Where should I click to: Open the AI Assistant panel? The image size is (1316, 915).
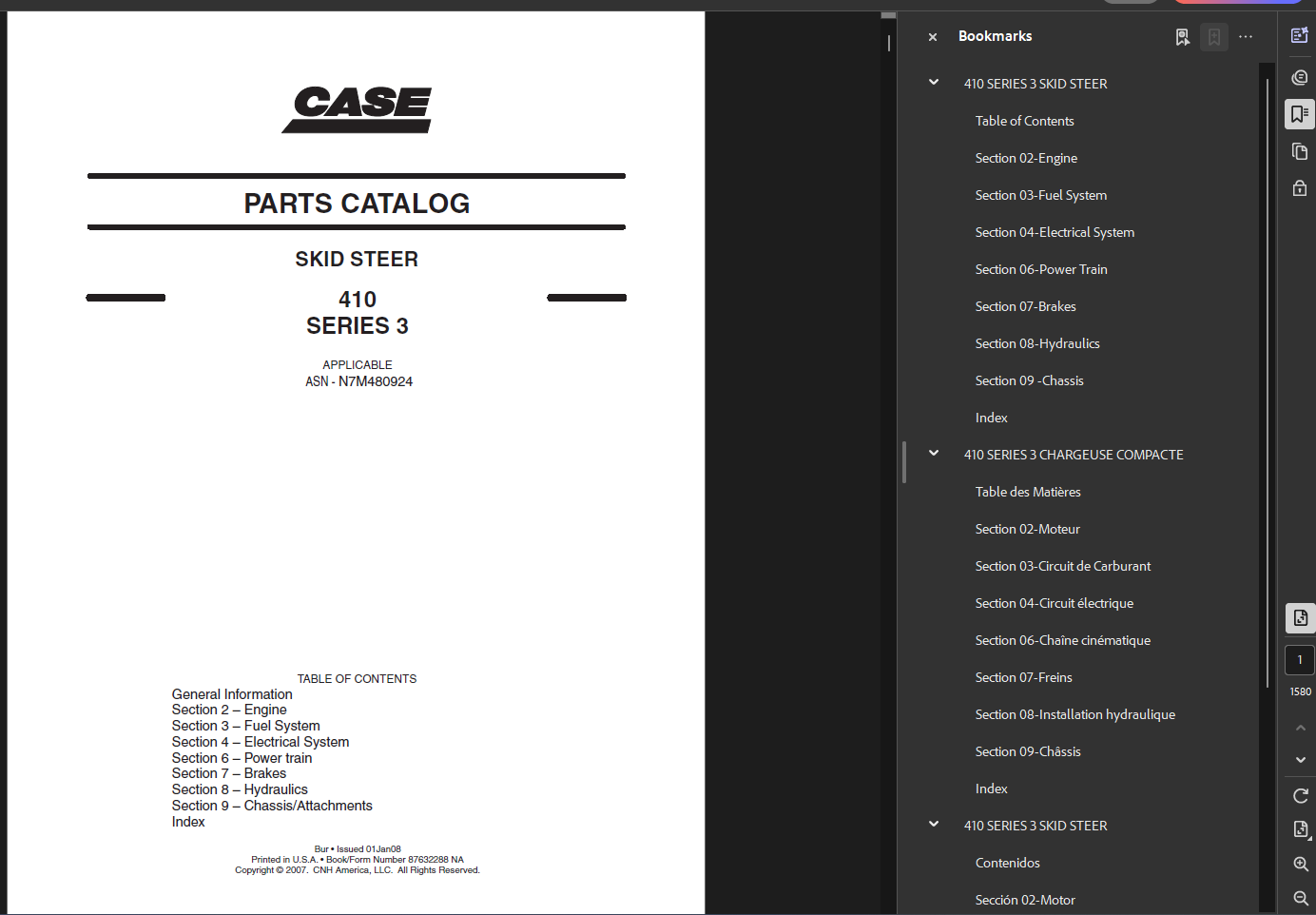point(1300,35)
